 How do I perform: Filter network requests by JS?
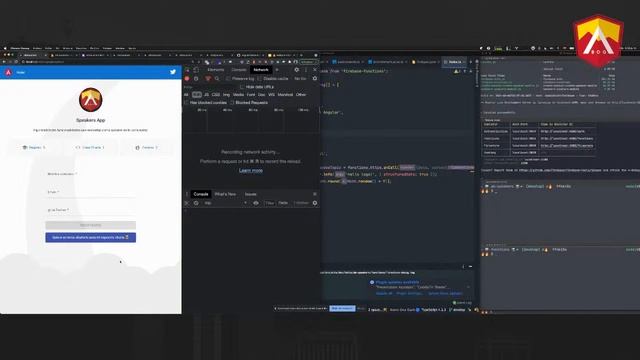[207, 95]
